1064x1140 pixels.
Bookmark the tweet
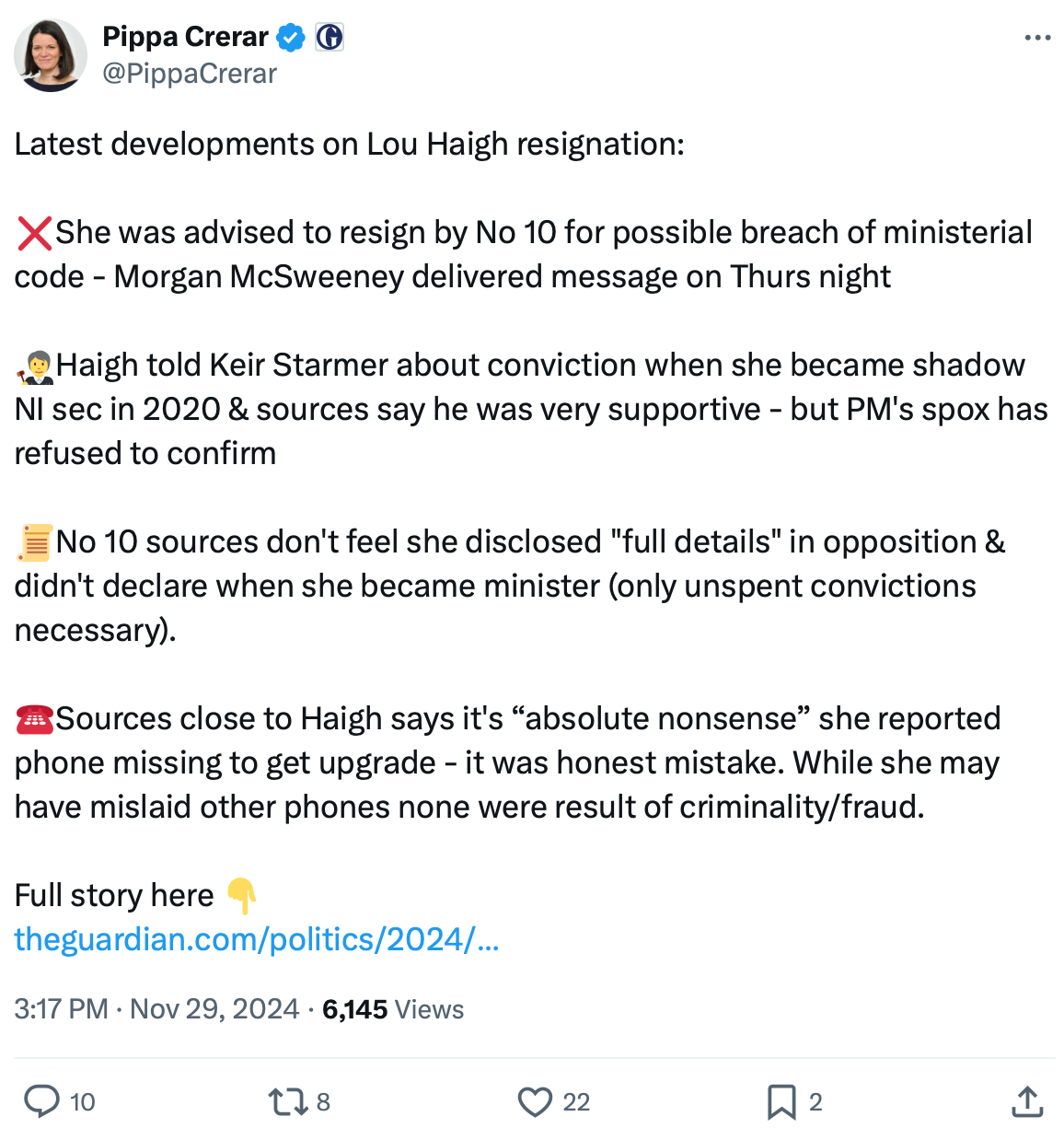click(x=781, y=1101)
